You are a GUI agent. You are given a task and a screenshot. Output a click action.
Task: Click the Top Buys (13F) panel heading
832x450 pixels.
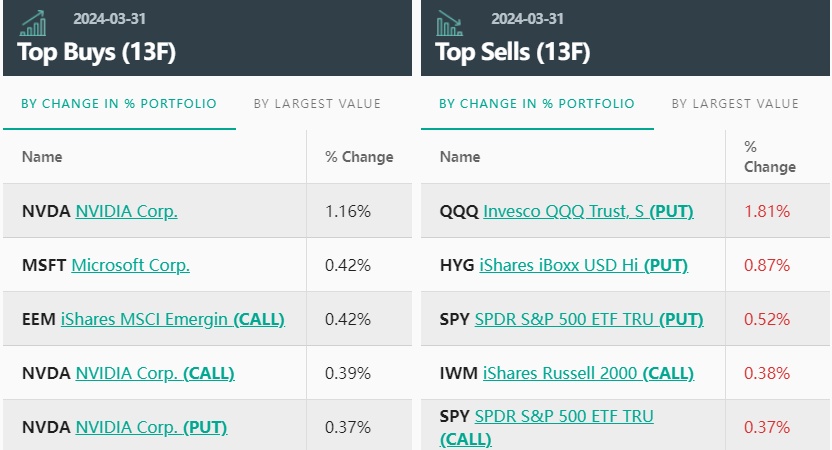(x=97, y=52)
